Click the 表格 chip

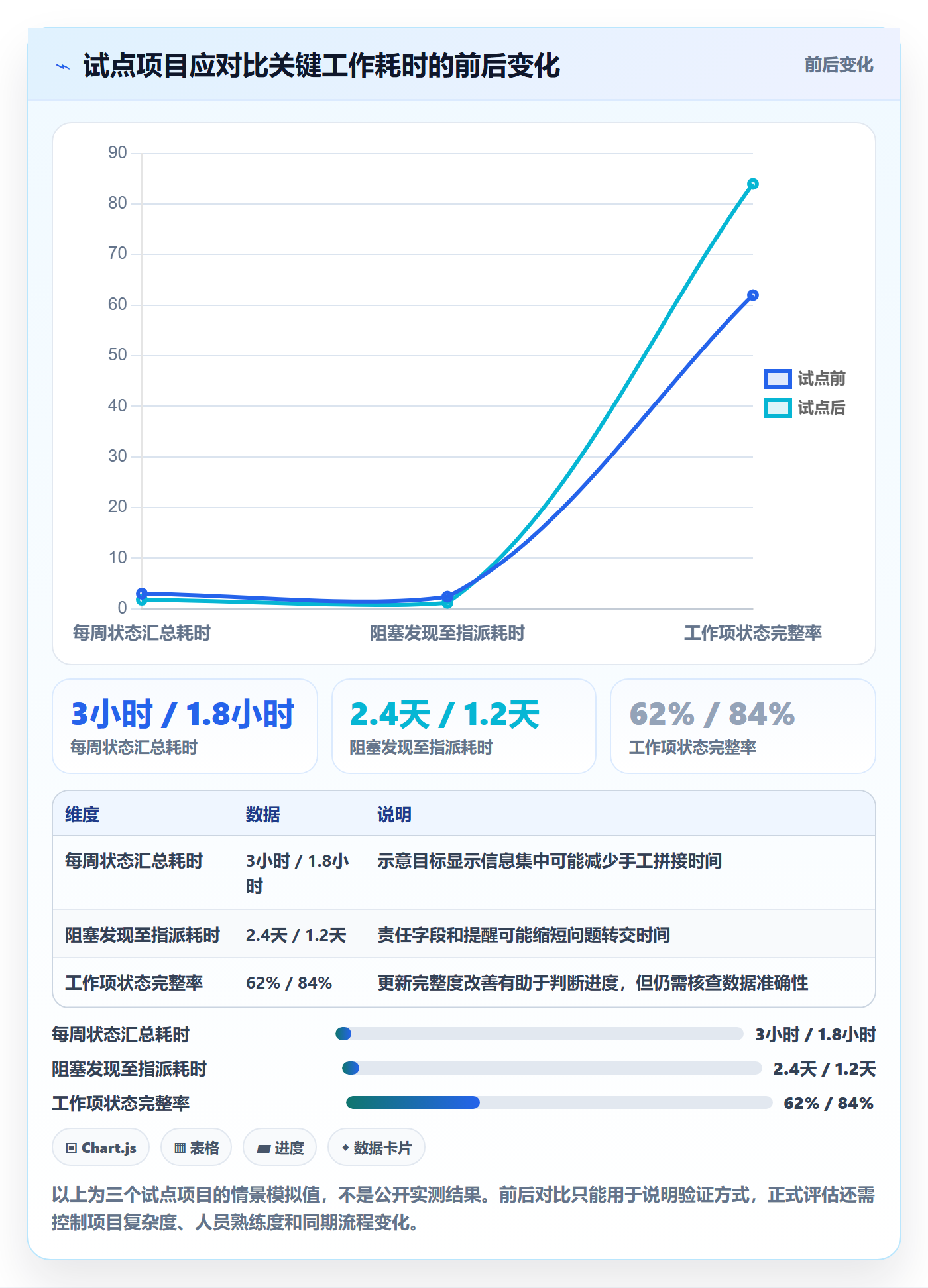pyautogui.click(x=196, y=1148)
